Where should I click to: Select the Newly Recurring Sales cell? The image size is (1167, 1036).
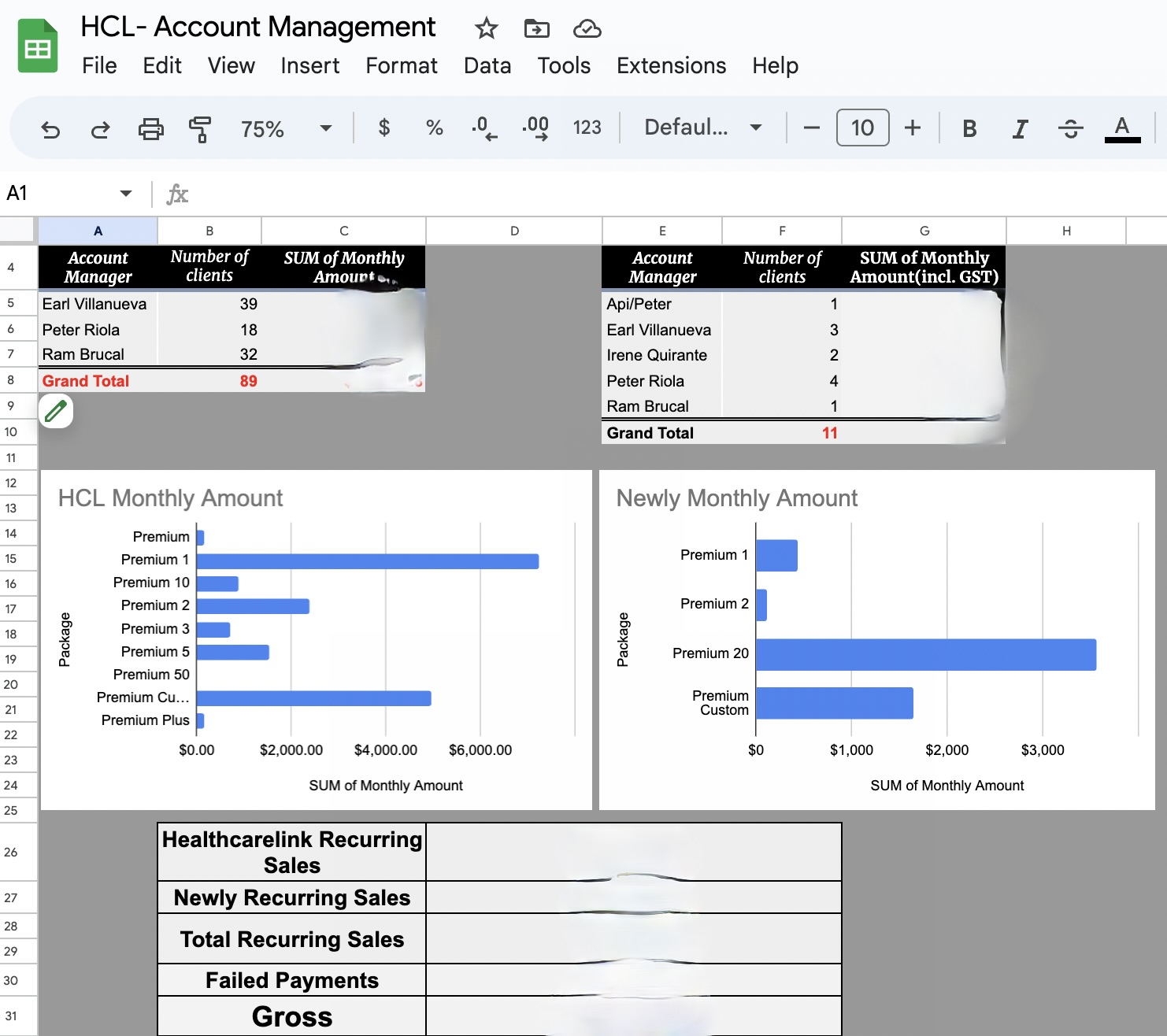coord(292,897)
